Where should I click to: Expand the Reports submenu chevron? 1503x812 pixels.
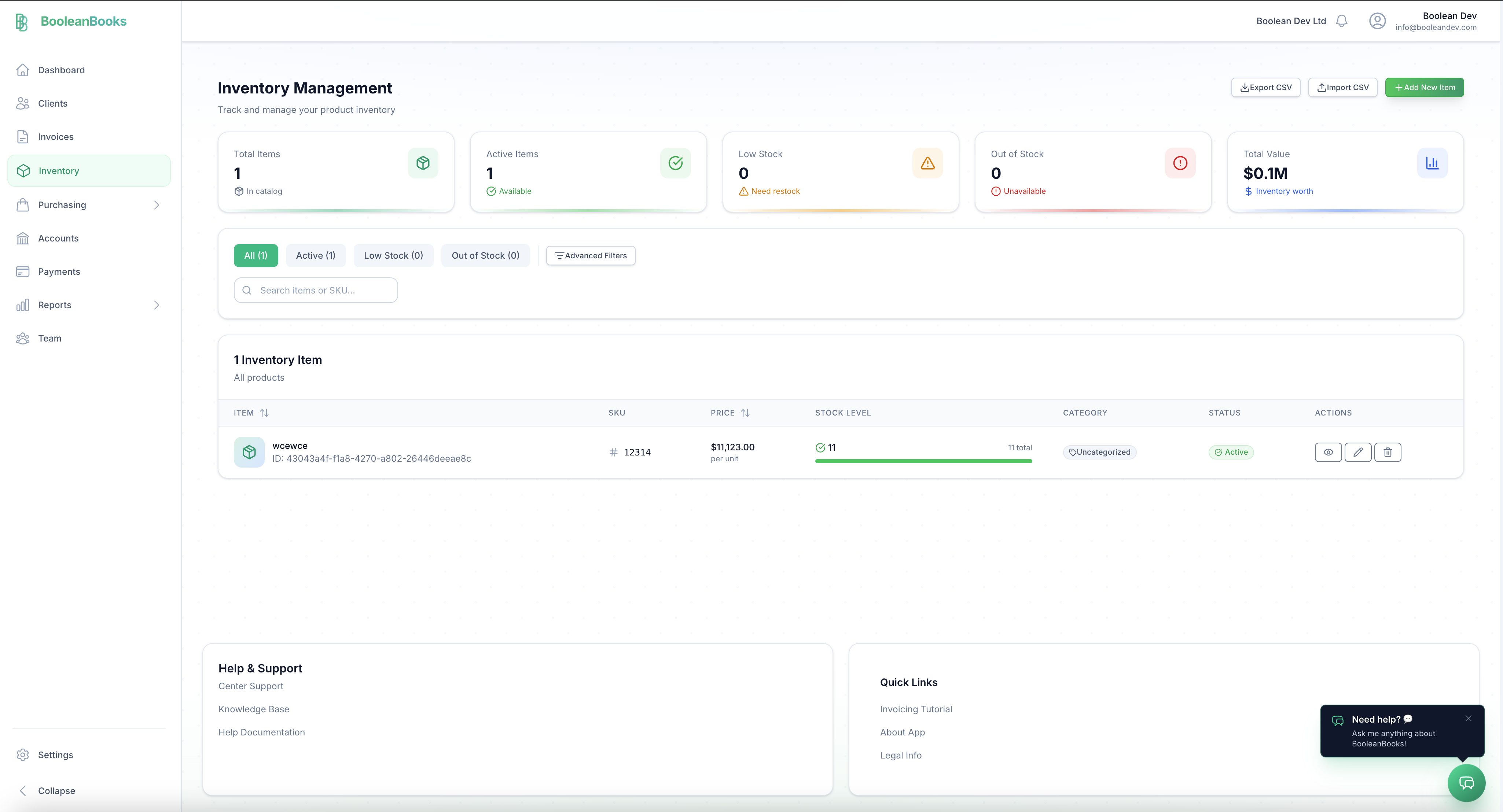157,305
